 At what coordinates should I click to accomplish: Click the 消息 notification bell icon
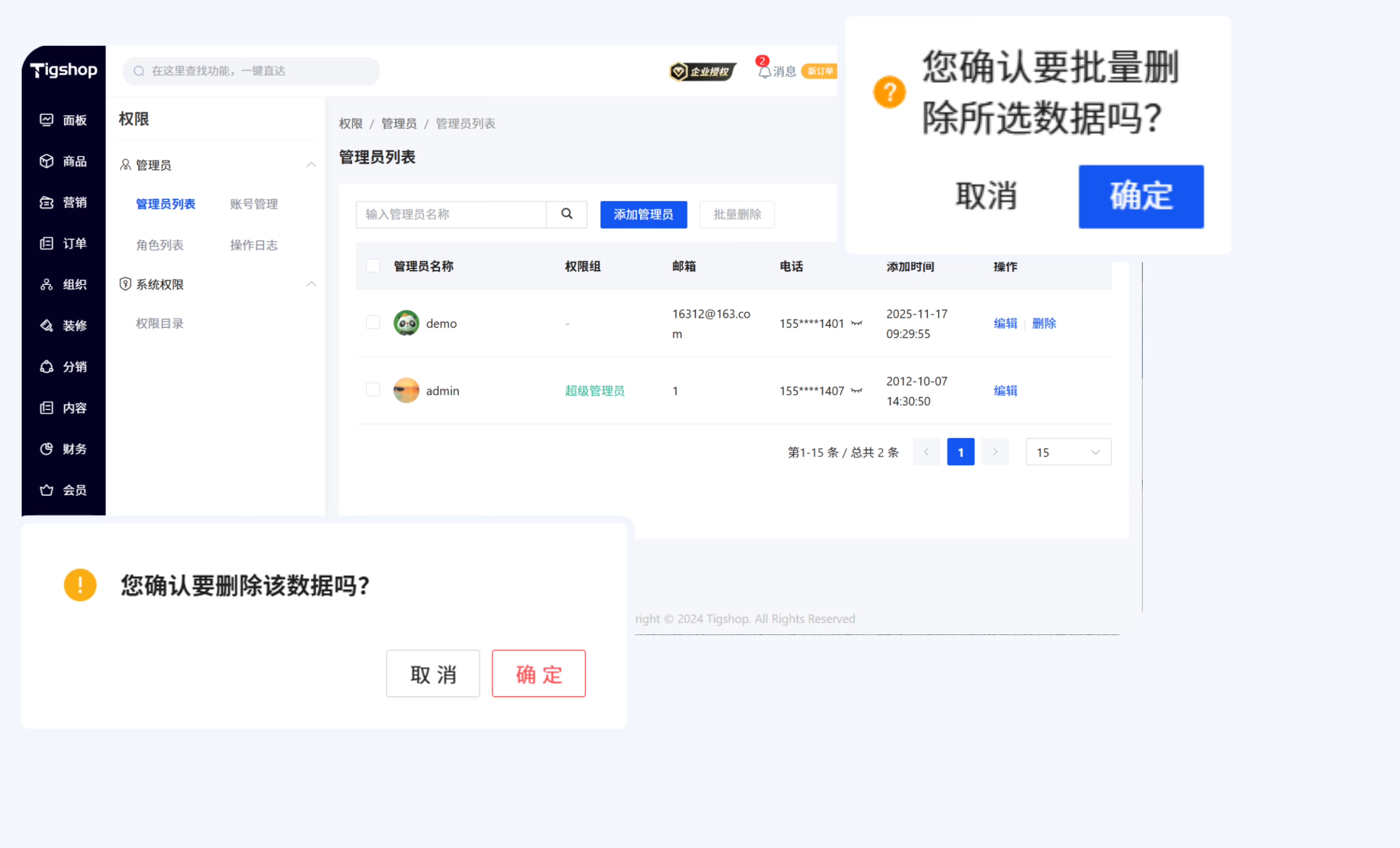click(x=765, y=72)
